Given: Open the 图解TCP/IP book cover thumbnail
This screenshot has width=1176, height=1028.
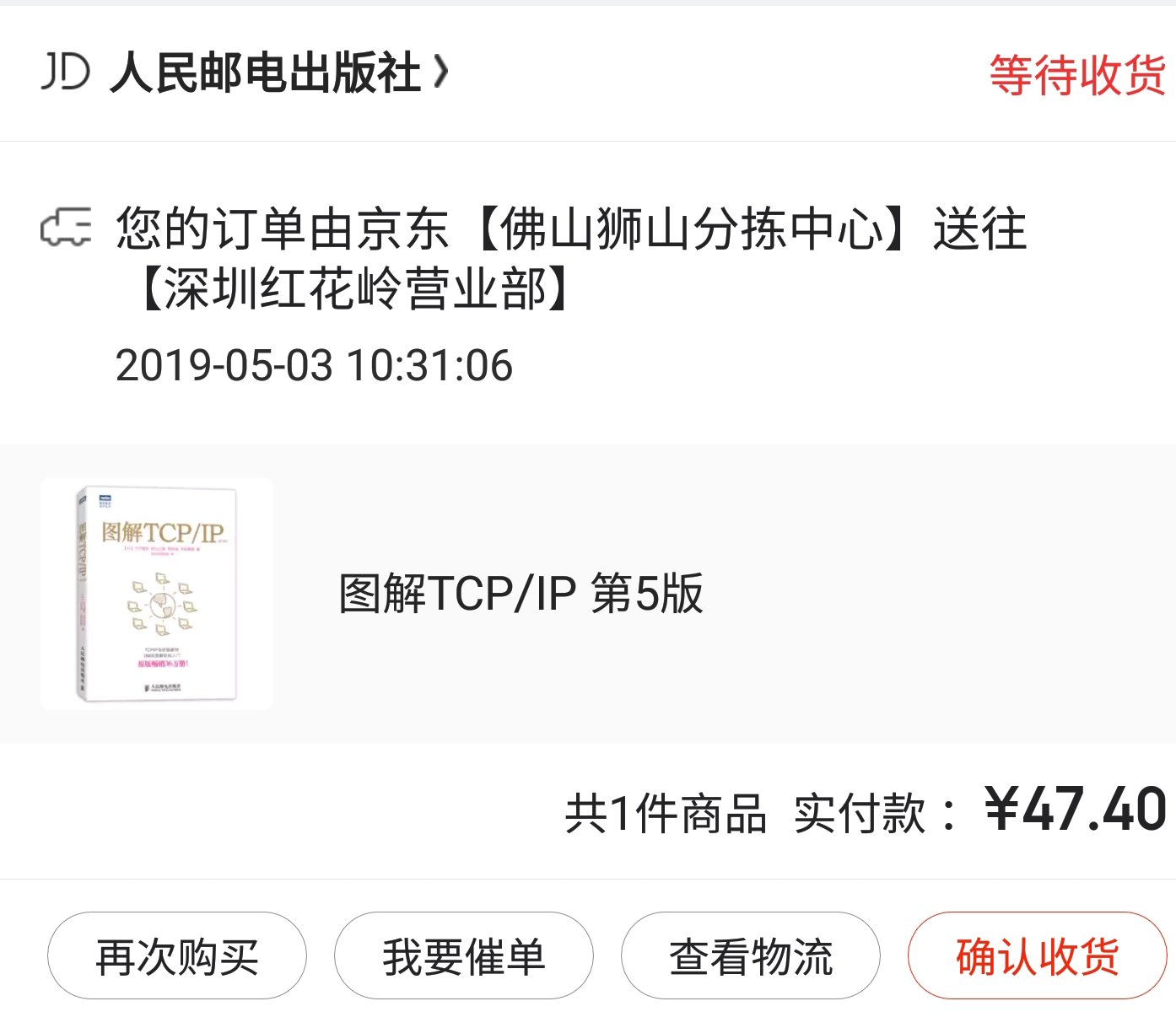Looking at the screenshot, I should 157,594.
